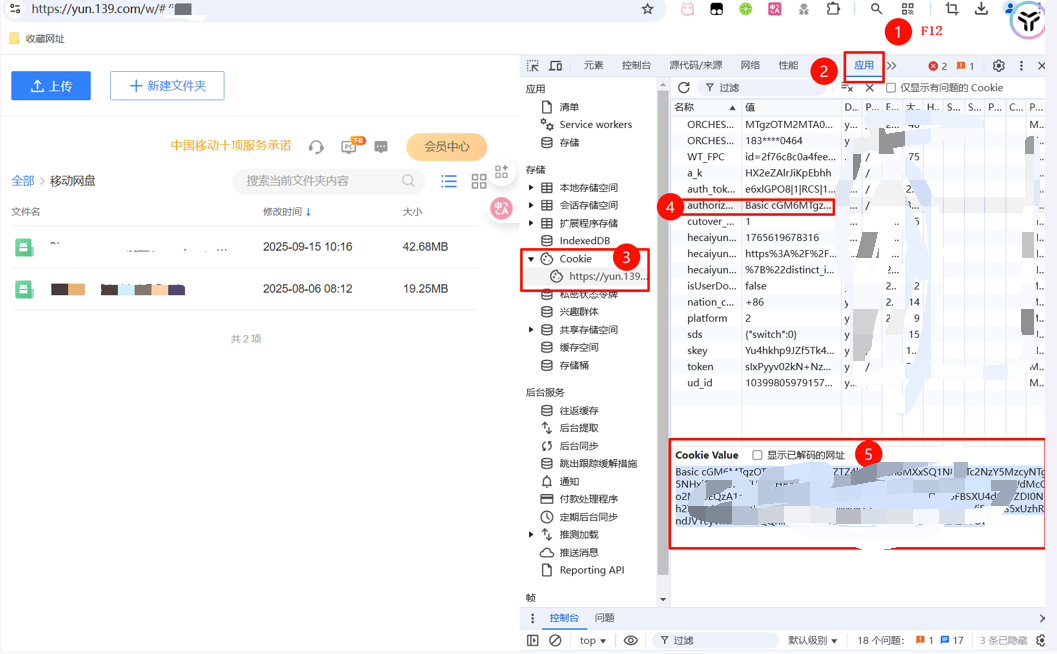The width and height of the screenshot is (1057, 654).
Task: Open the message chat icon
Action: [381, 146]
